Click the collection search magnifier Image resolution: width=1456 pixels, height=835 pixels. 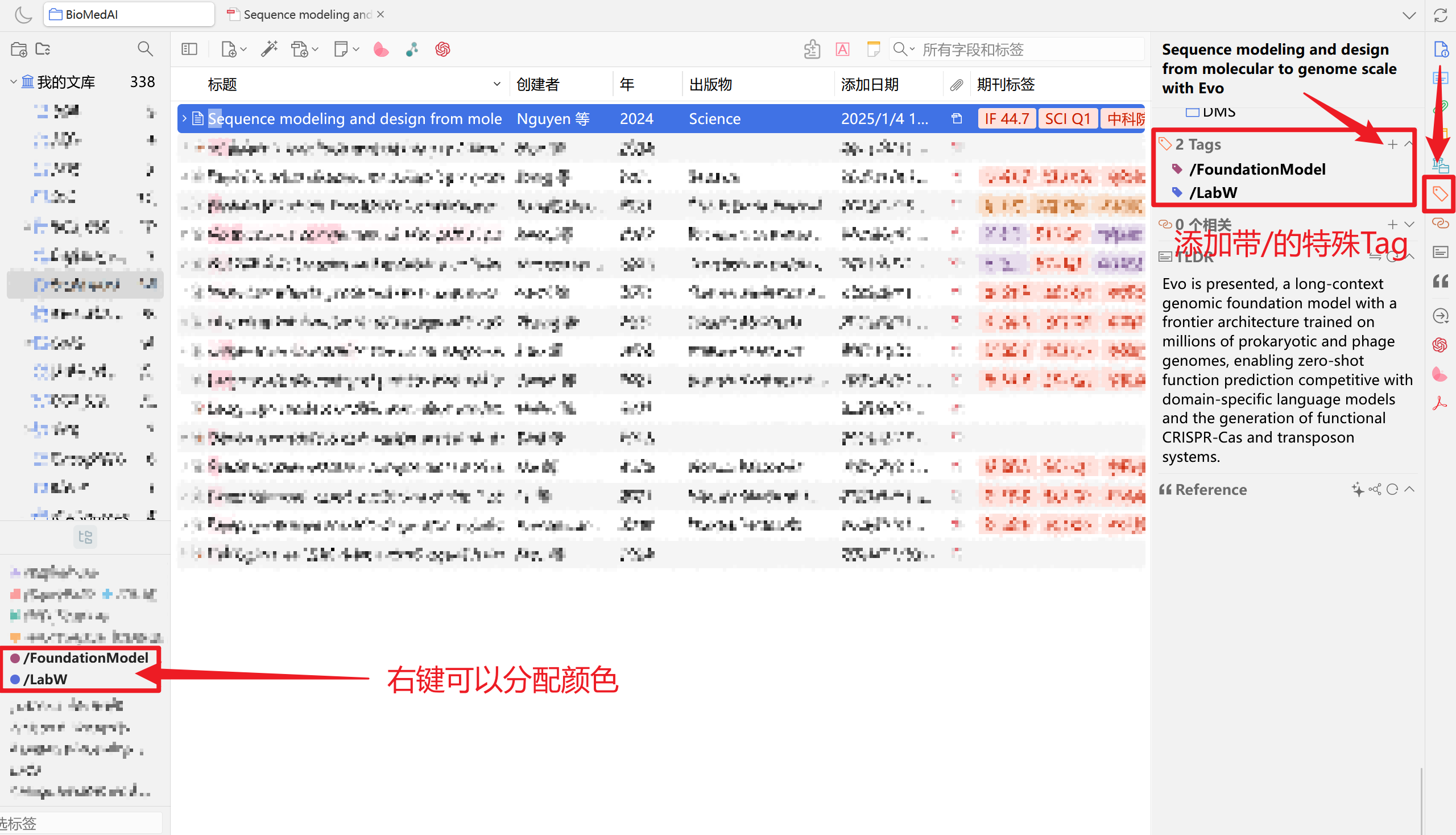coord(145,49)
